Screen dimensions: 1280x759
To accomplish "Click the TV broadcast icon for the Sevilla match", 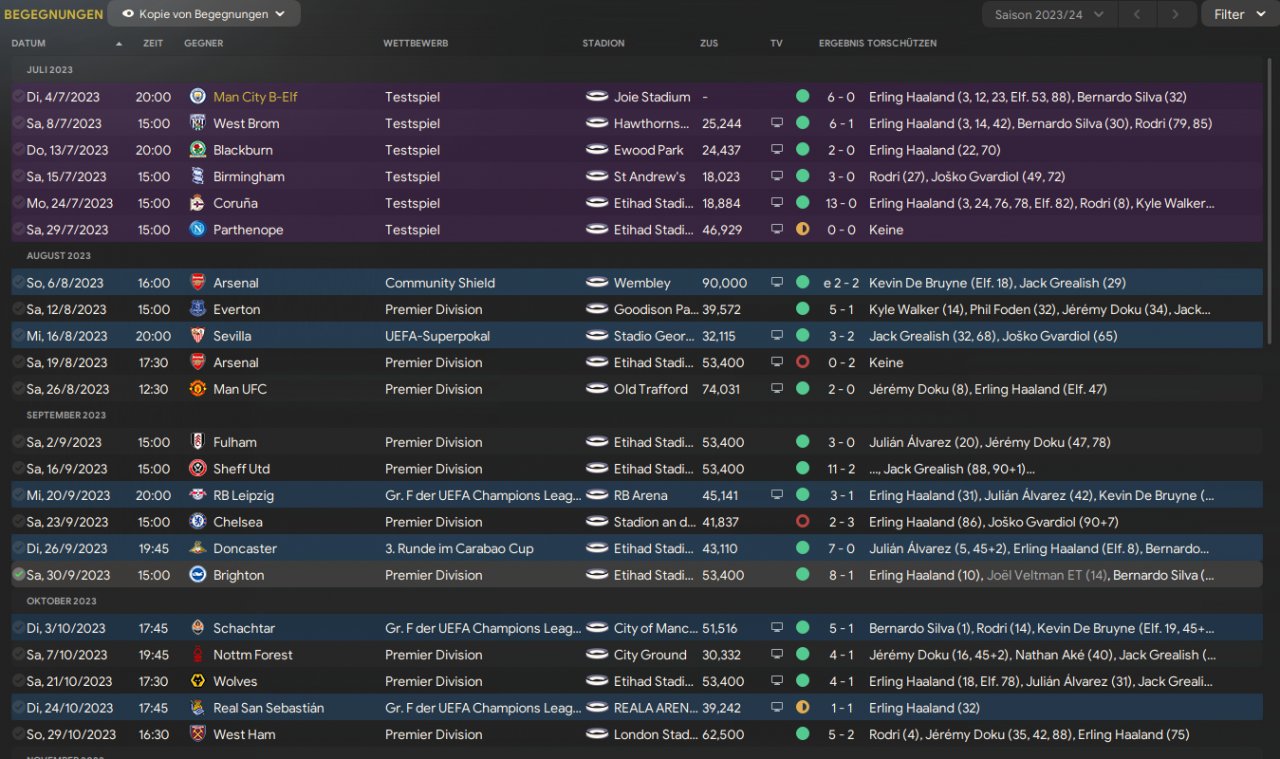I will [x=776, y=336].
